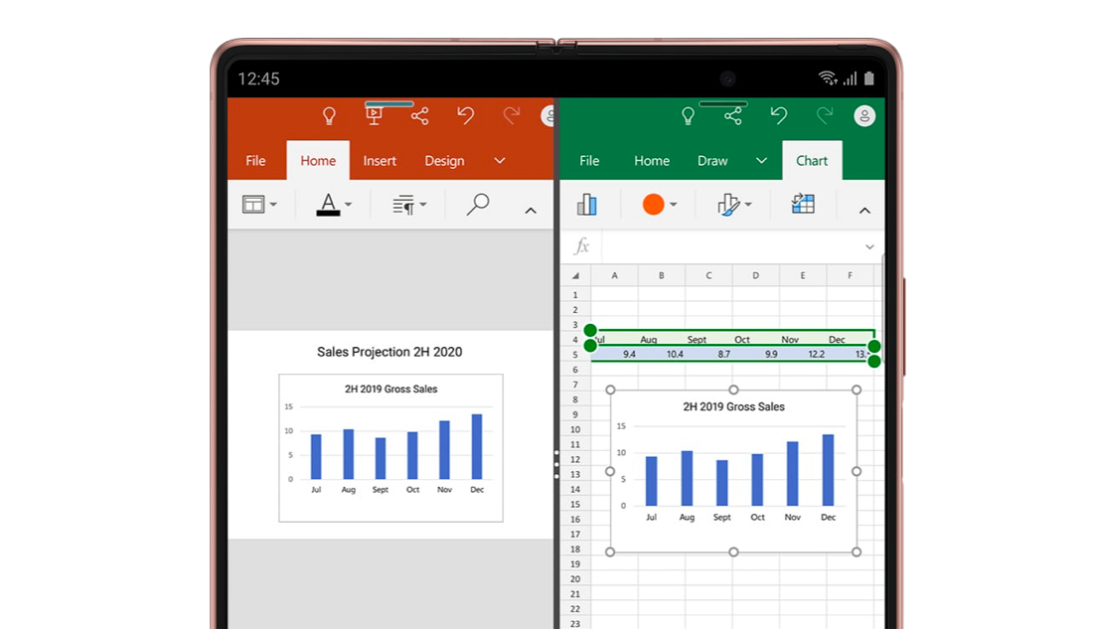Select column A header in Excel
Screen dimensions: 1093x630
click(x=614, y=275)
